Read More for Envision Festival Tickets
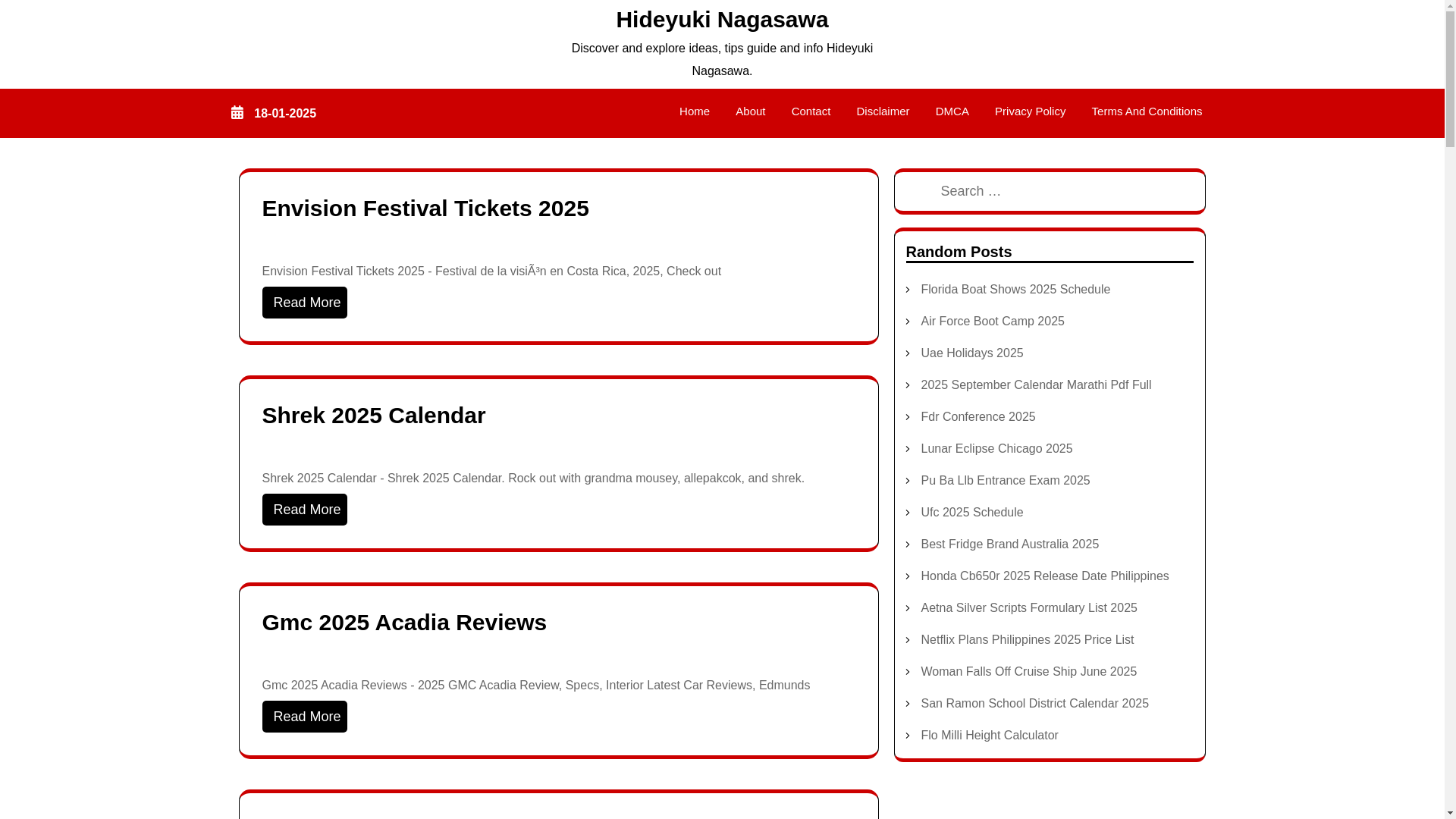Screen dimensions: 1456x819 point(305,303)
